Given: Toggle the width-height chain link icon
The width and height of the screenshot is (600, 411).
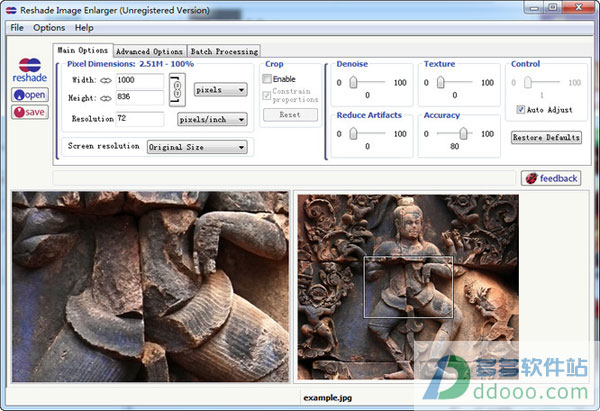Looking at the screenshot, I should point(177,90).
